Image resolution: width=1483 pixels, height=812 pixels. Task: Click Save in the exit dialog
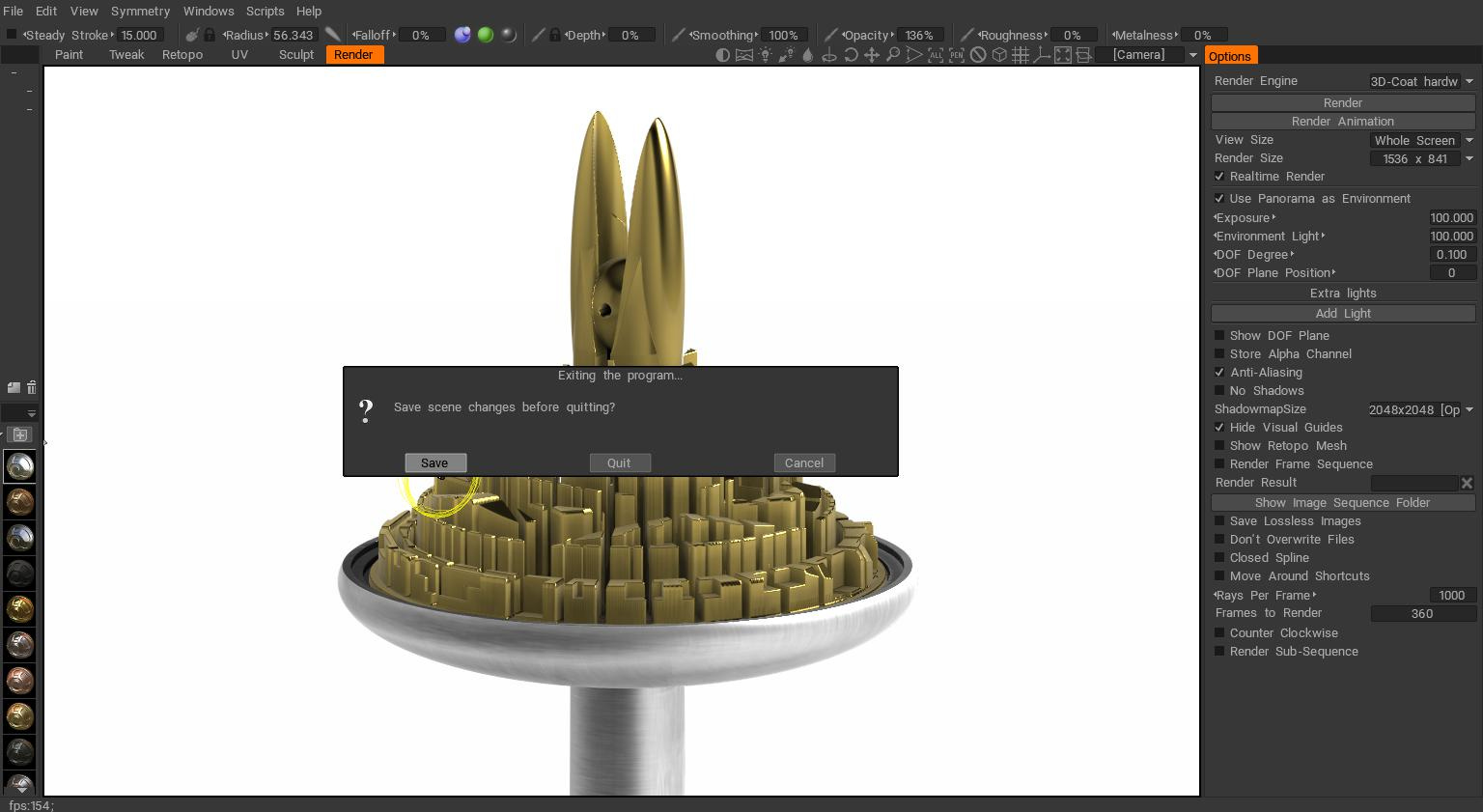pos(434,462)
